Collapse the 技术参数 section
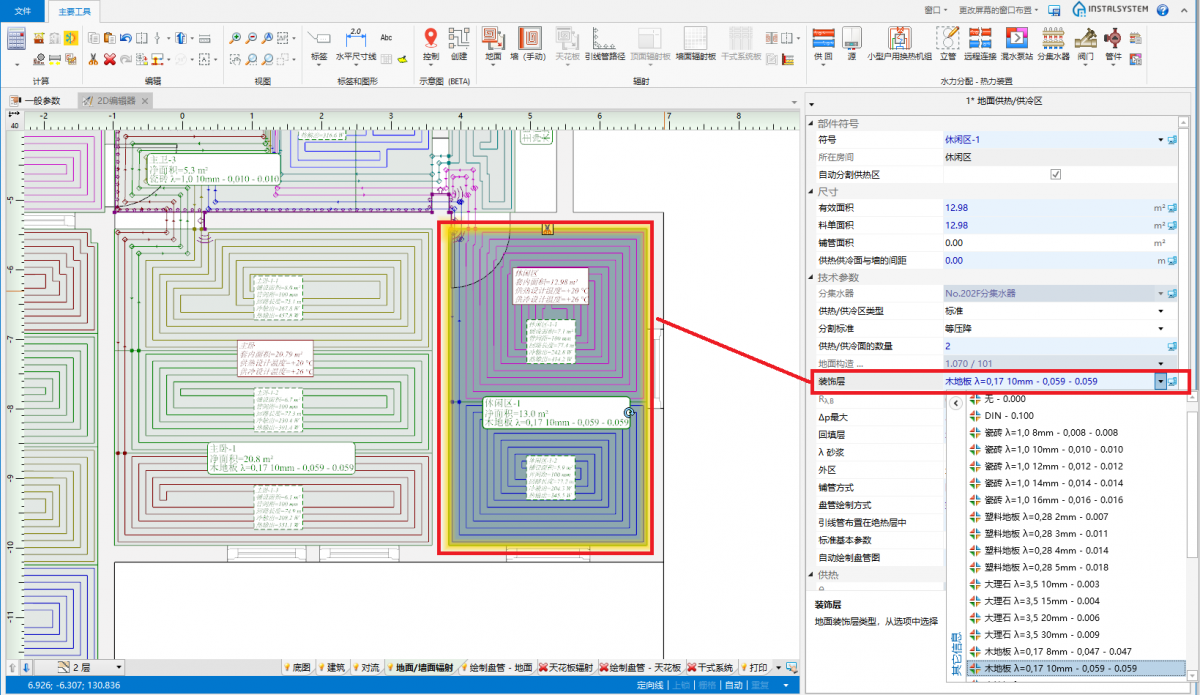The image size is (1200, 695). (812, 277)
